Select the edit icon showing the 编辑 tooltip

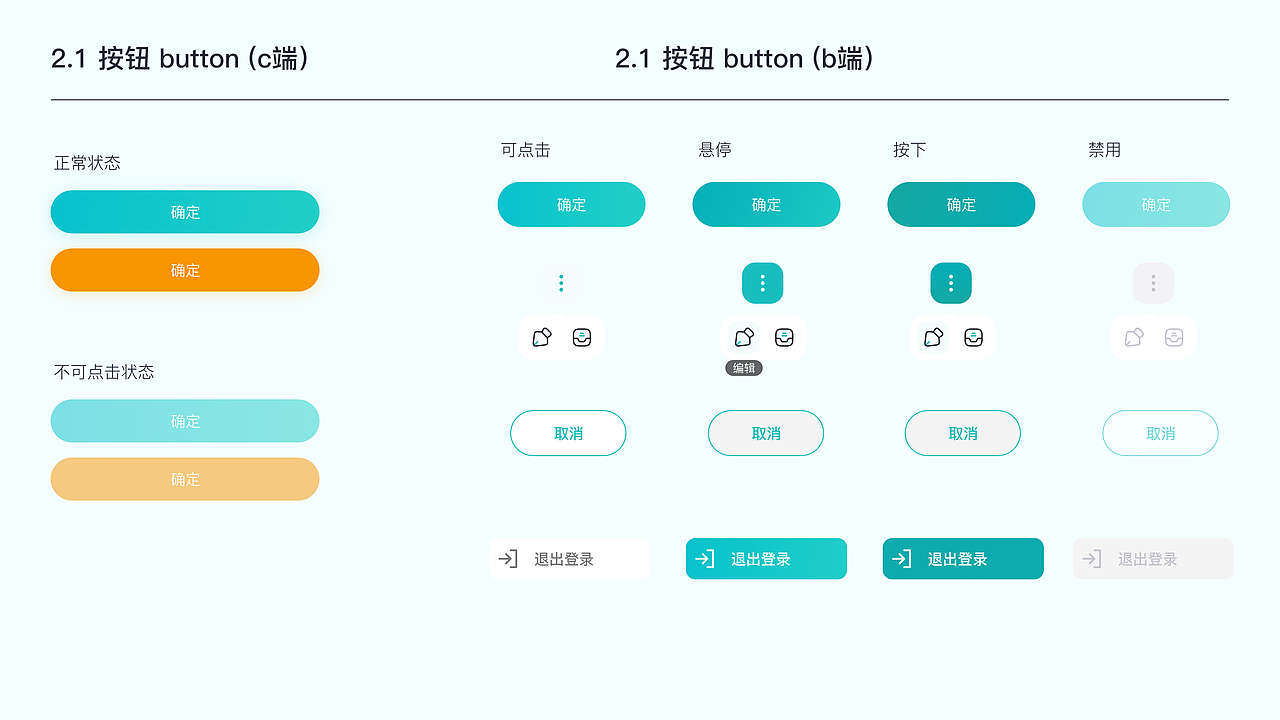[x=742, y=337]
